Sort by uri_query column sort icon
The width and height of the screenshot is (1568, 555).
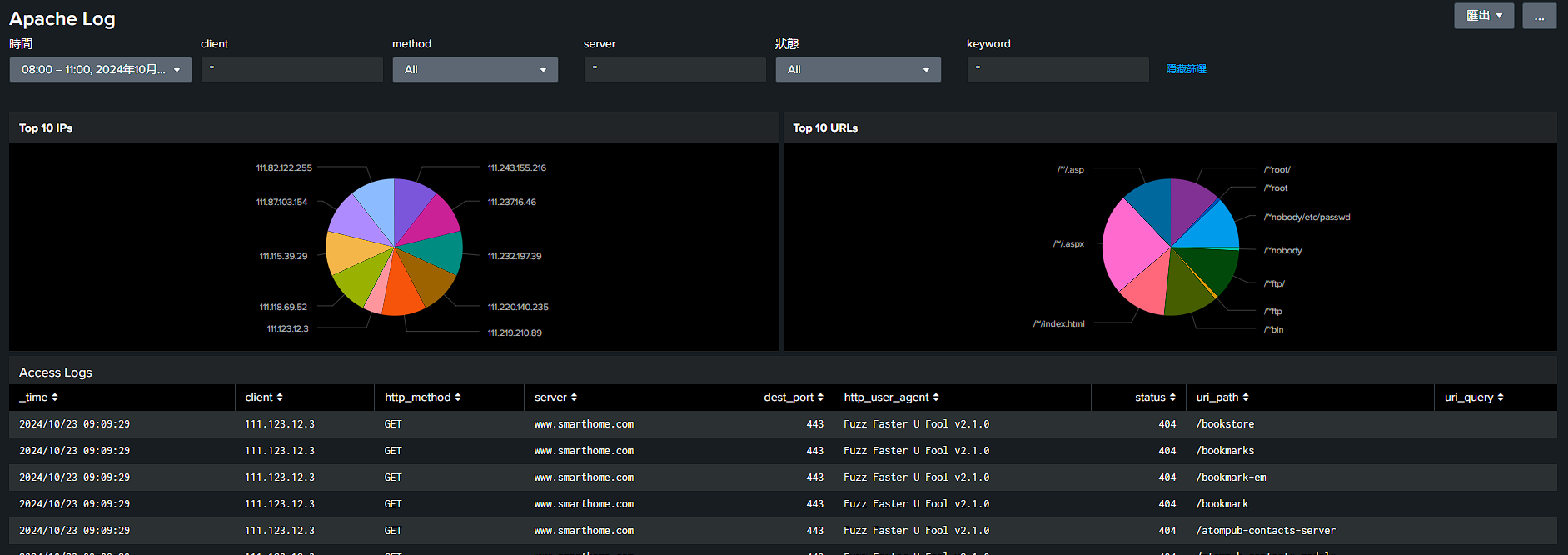pos(1501,397)
